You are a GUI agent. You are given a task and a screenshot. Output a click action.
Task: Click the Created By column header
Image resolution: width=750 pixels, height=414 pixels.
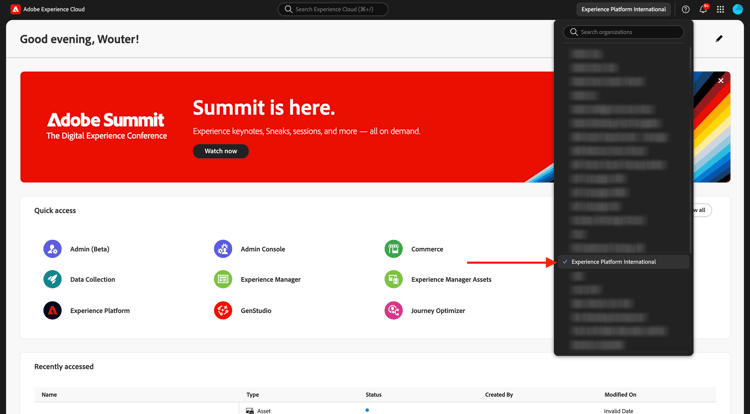(499, 395)
